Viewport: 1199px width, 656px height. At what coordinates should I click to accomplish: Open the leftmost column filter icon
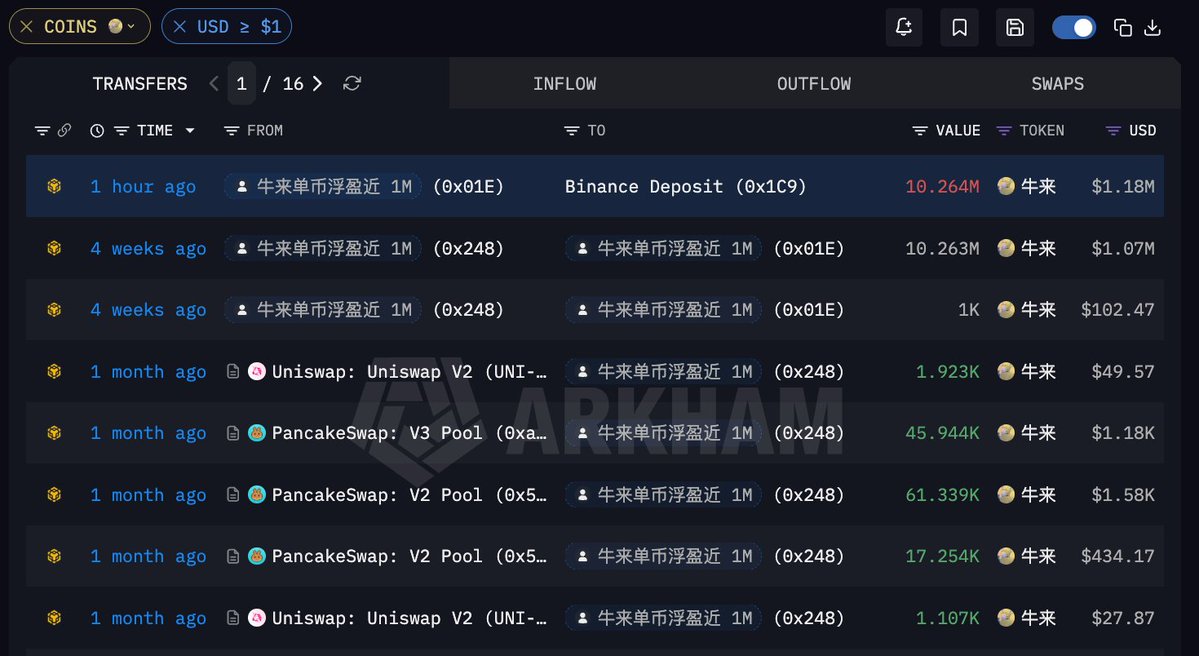[42, 131]
